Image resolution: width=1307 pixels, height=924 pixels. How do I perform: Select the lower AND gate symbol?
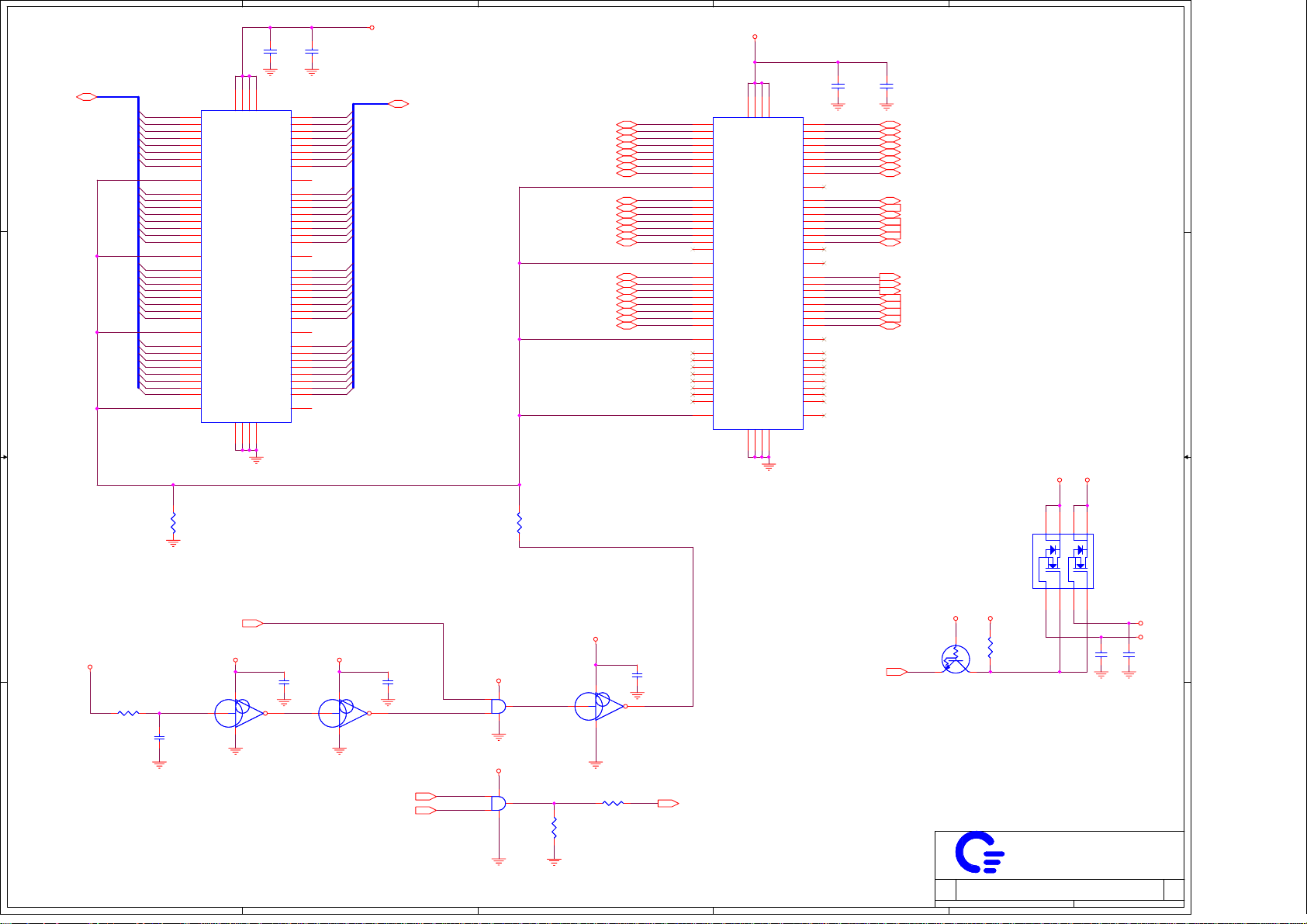tap(499, 803)
